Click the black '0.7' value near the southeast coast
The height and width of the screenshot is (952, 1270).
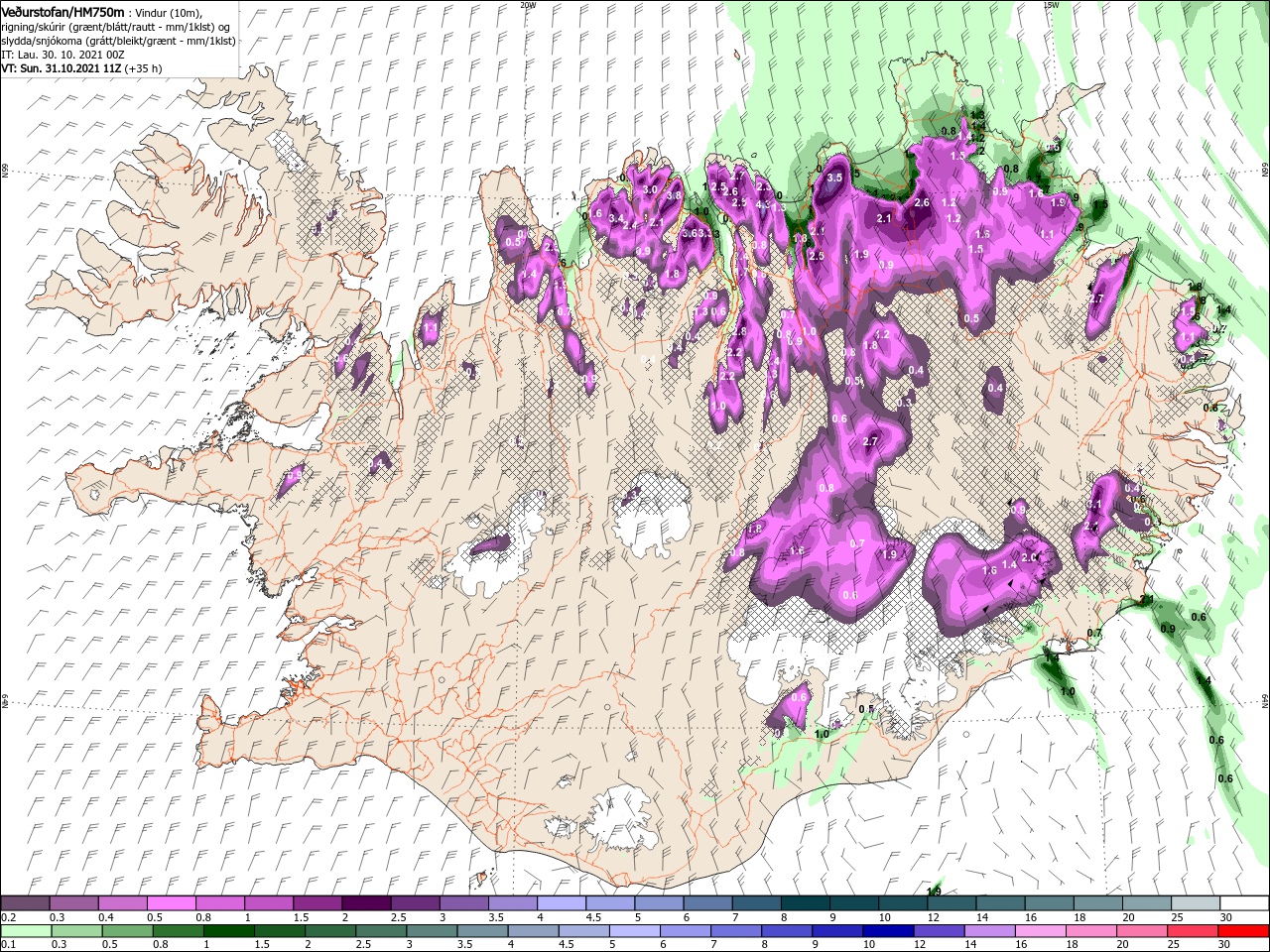1094,633
